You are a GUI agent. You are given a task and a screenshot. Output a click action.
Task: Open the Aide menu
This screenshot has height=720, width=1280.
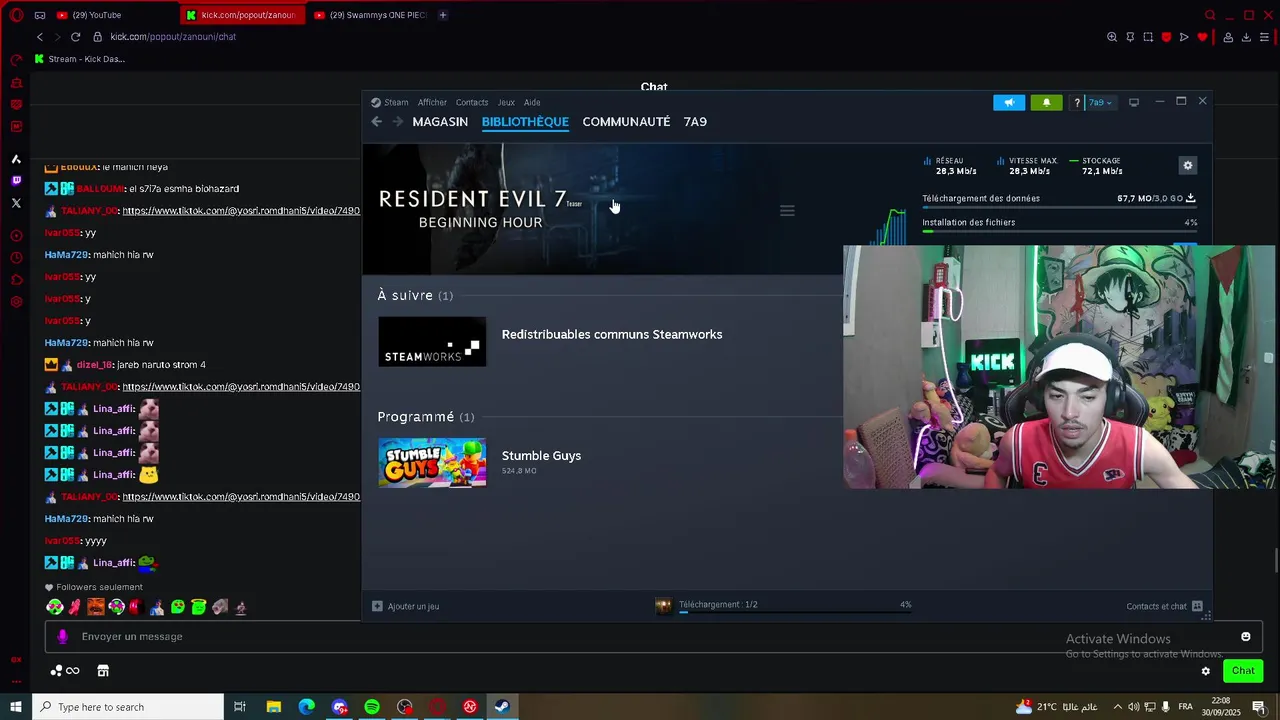532,102
